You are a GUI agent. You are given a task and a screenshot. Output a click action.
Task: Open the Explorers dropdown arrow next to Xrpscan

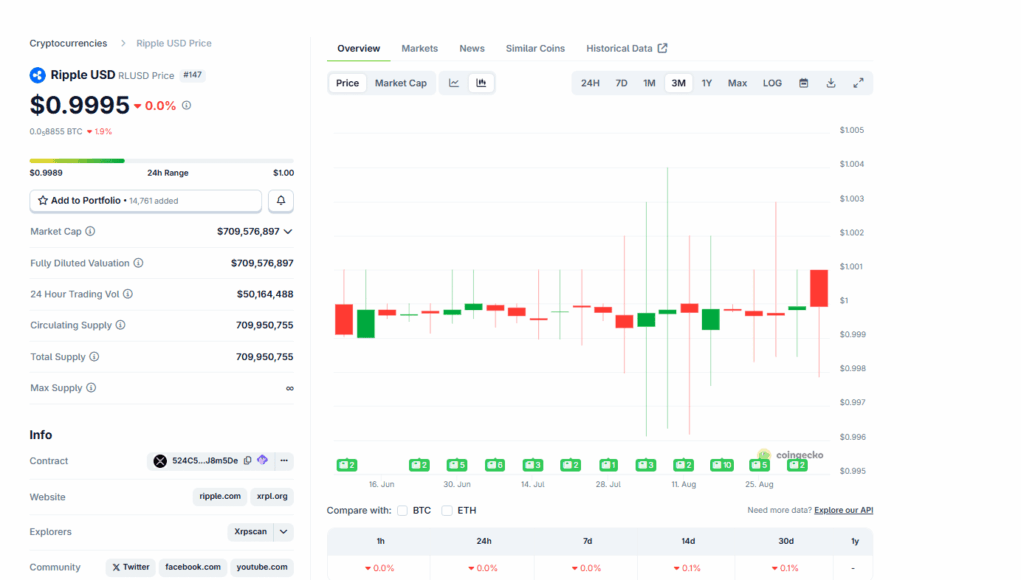(x=283, y=532)
